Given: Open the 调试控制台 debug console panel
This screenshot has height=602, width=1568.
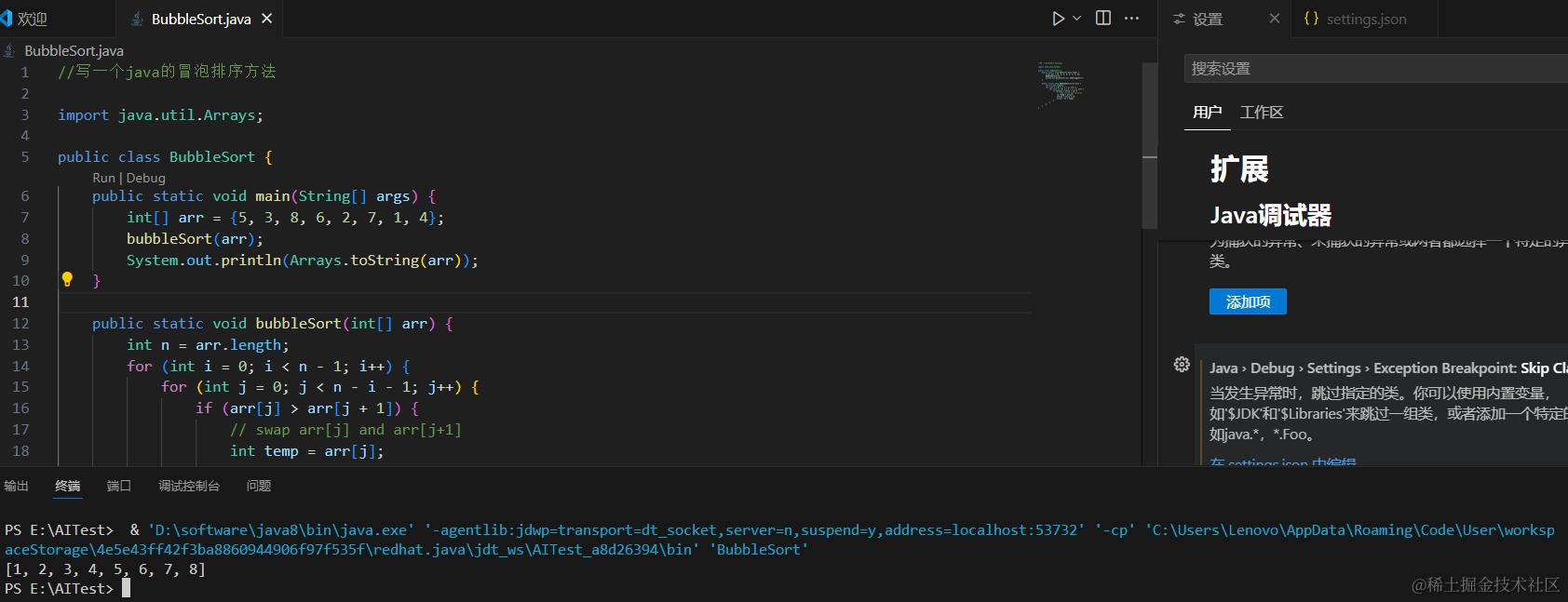Looking at the screenshot, I should tap(189, 486).
